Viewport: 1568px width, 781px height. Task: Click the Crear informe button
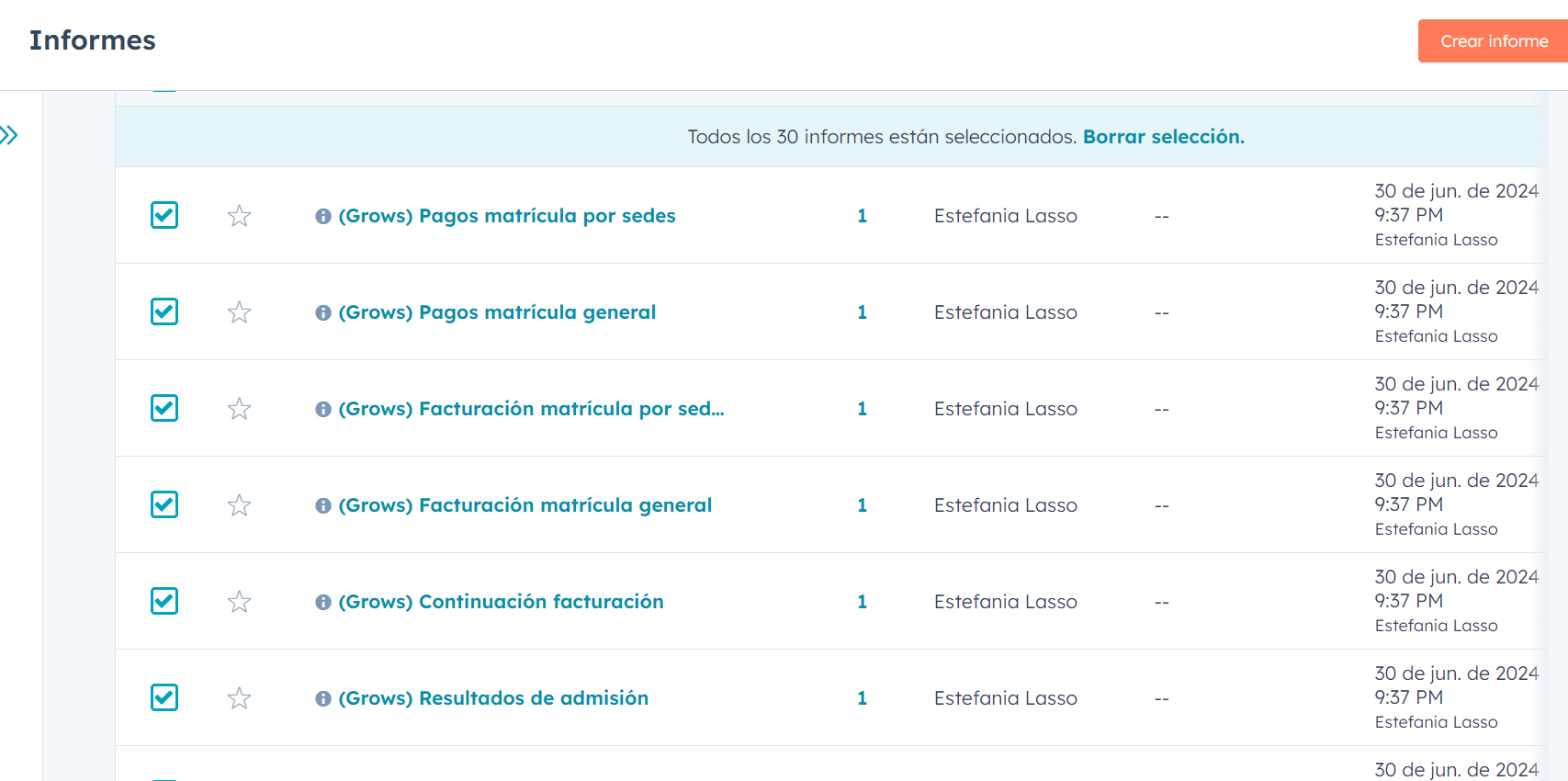point(1493,41)
